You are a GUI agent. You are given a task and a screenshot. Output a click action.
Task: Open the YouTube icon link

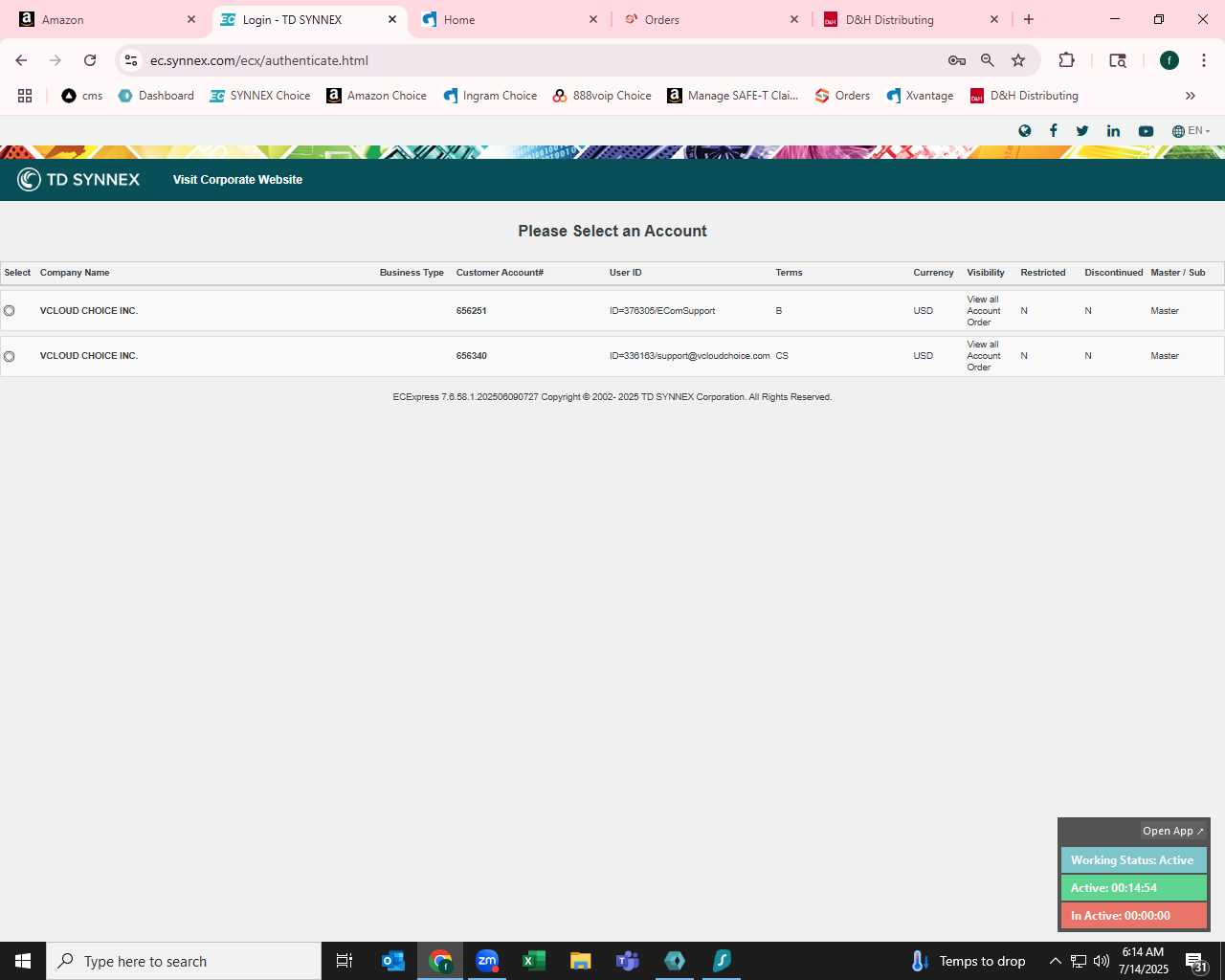point(1146,131)
